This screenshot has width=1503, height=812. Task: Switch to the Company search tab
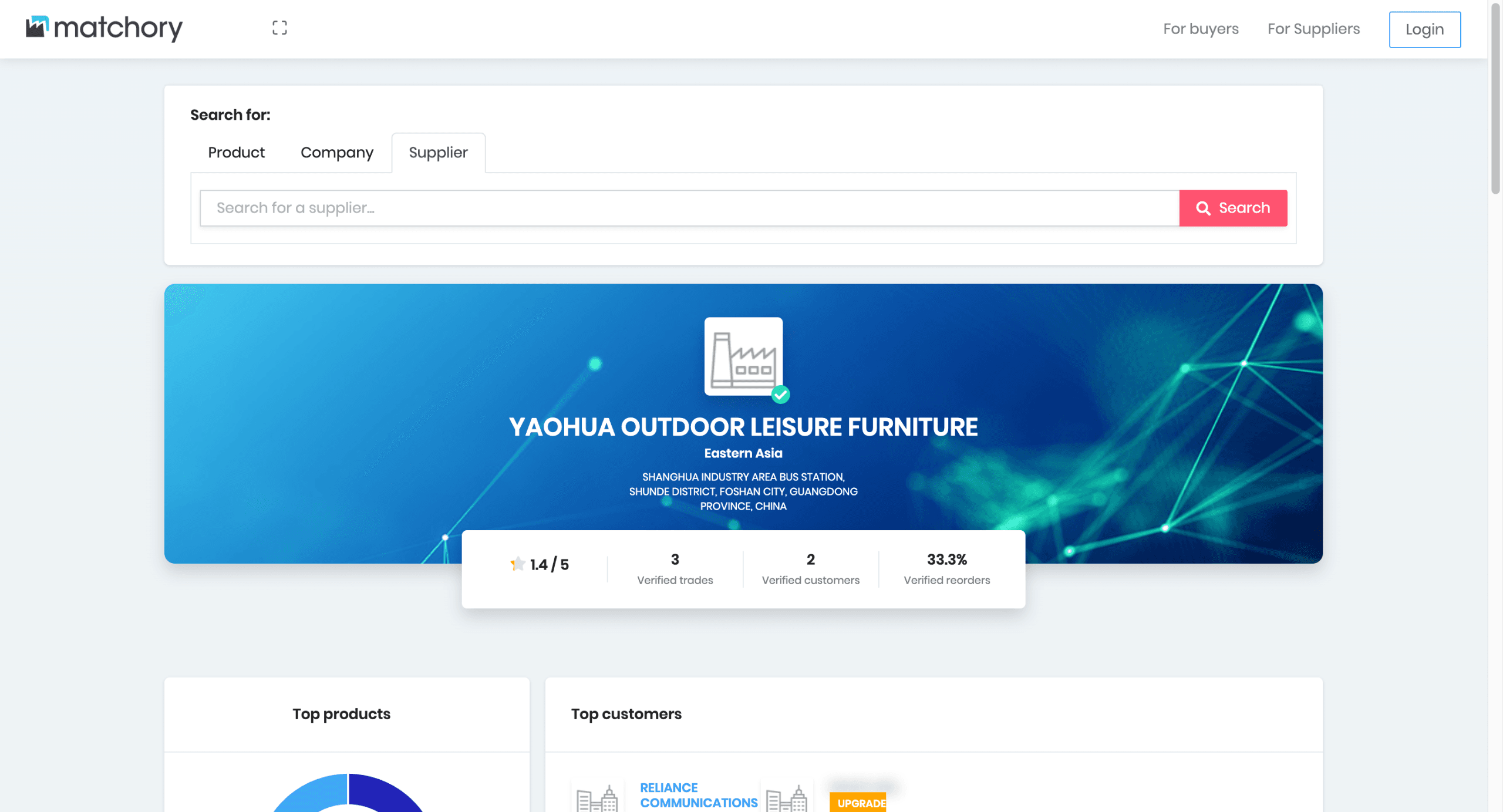[337, 153]
